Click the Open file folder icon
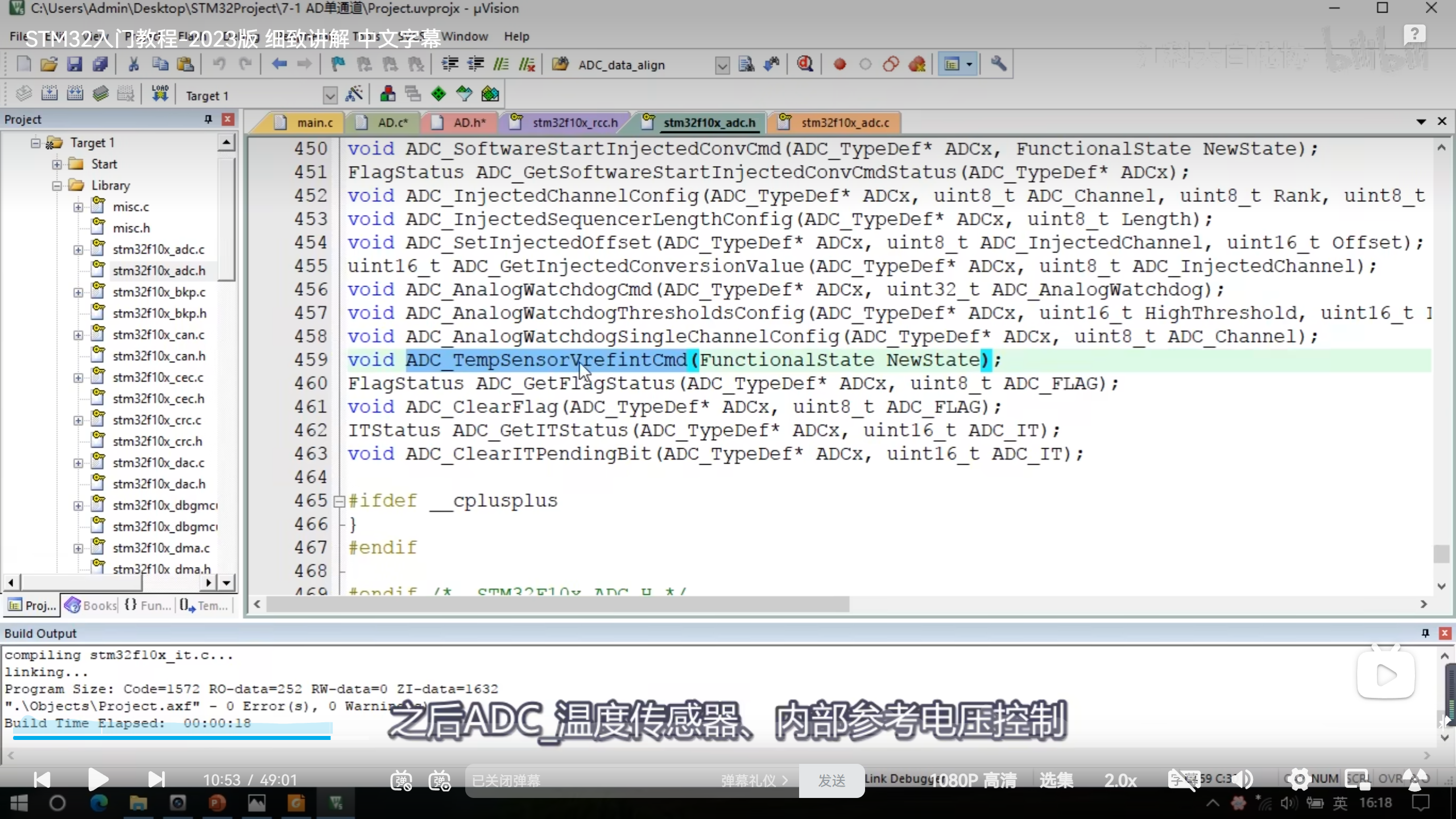The height and width of the screenshot is (819, 1456). click(x=49, y=64)
